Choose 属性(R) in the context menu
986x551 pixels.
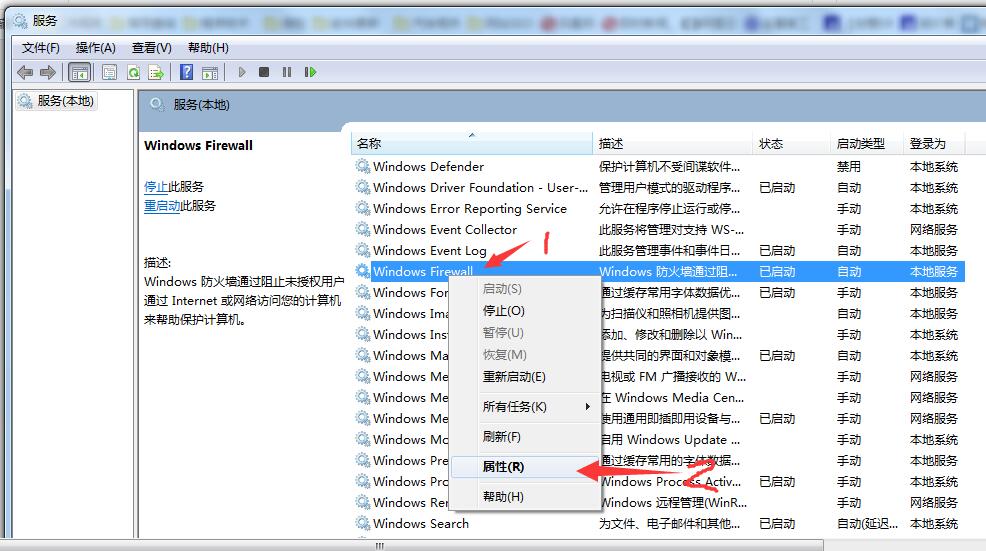coord(526,467)
